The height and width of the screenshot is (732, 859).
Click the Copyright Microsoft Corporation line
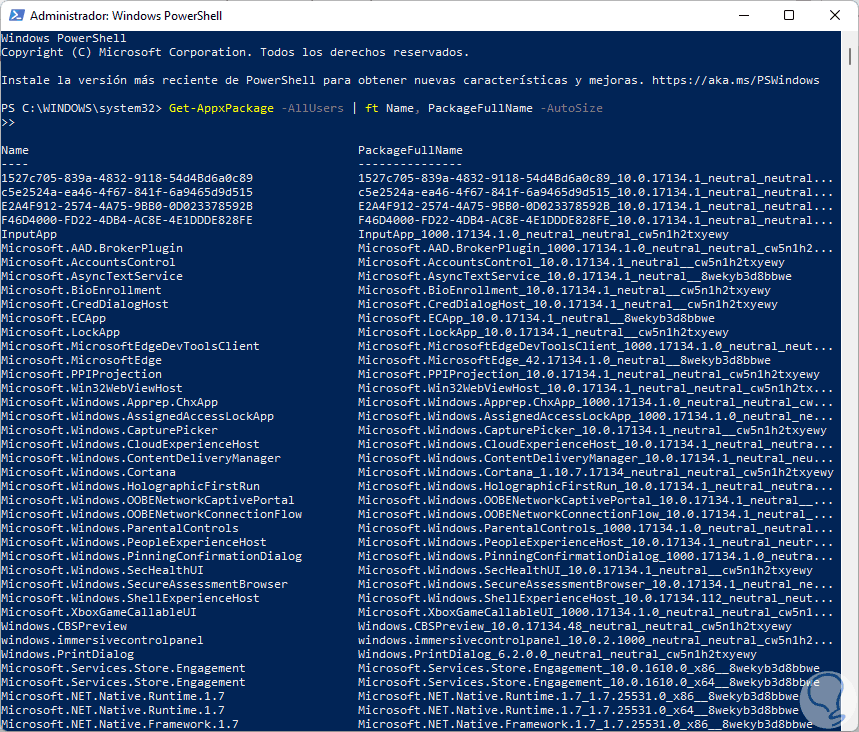[x=236, y=53]
